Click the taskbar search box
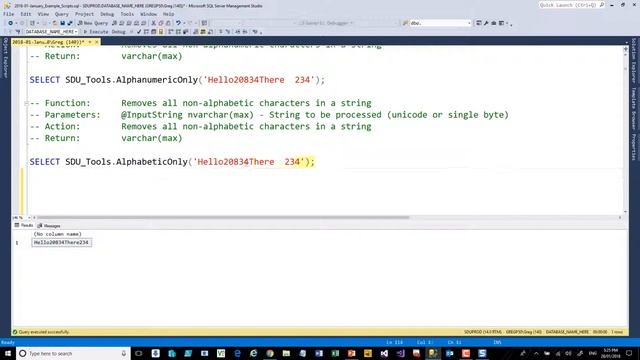The width and height of the screenshot is (640, 360). 73,353
